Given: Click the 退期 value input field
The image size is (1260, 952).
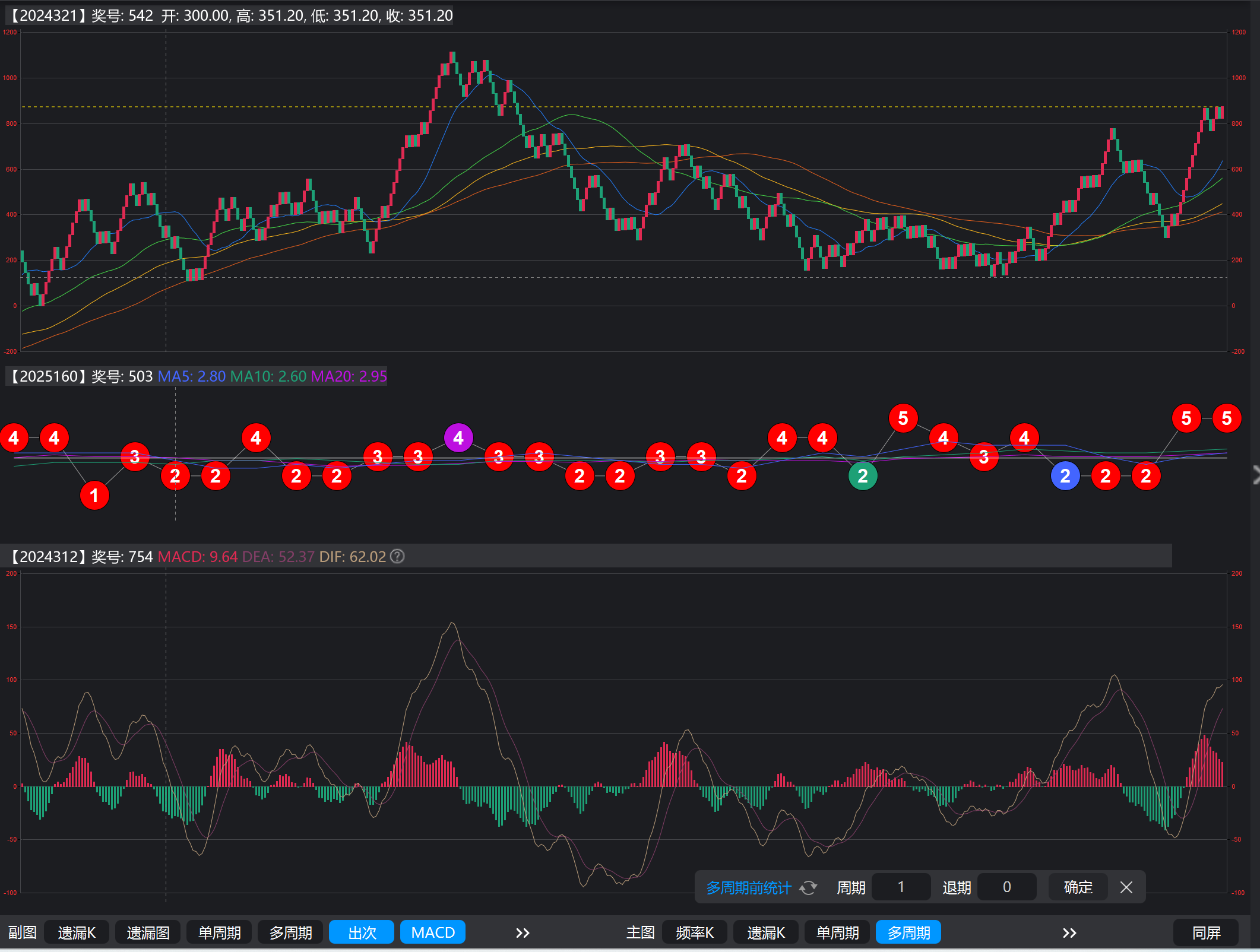Looking at the screenshot, I should pos(1006,887).
